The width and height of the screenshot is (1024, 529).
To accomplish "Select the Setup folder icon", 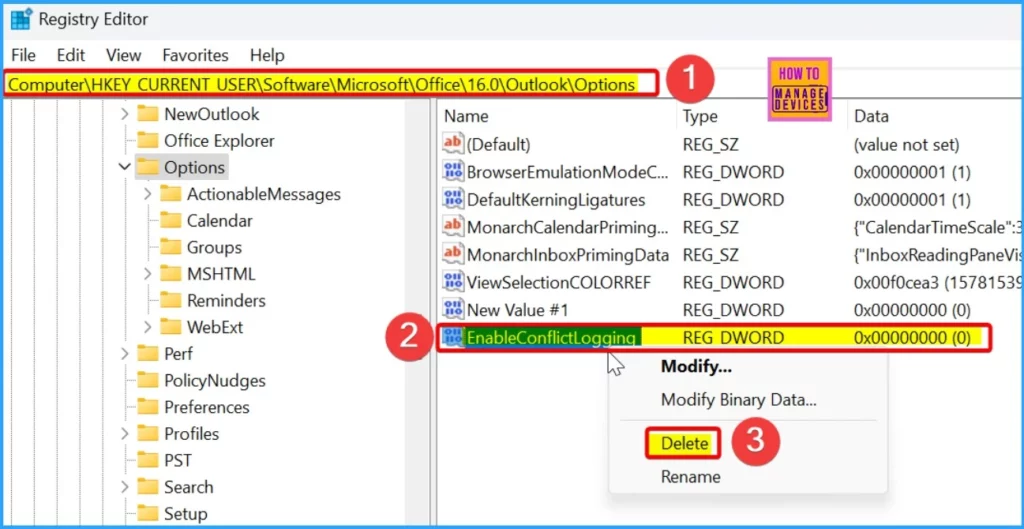I will click(x=148, y=514).
